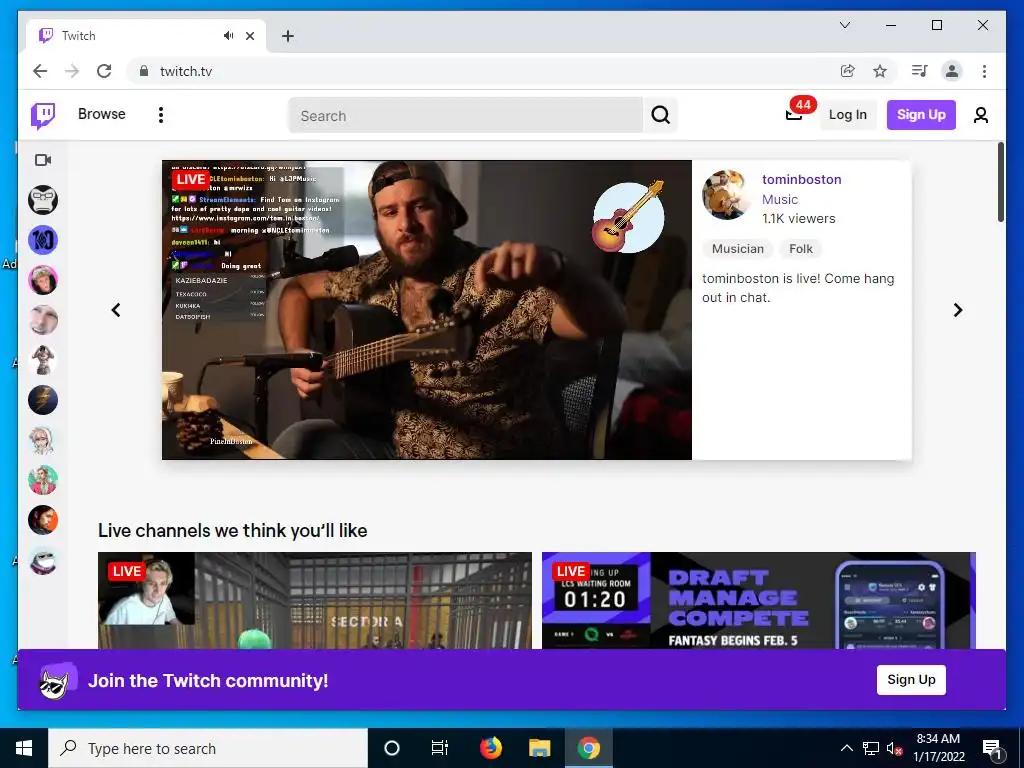Open the pale face avatar channel in sidebar
The width and height of the screenshot is (1024, 768).
tap(43, 320)
